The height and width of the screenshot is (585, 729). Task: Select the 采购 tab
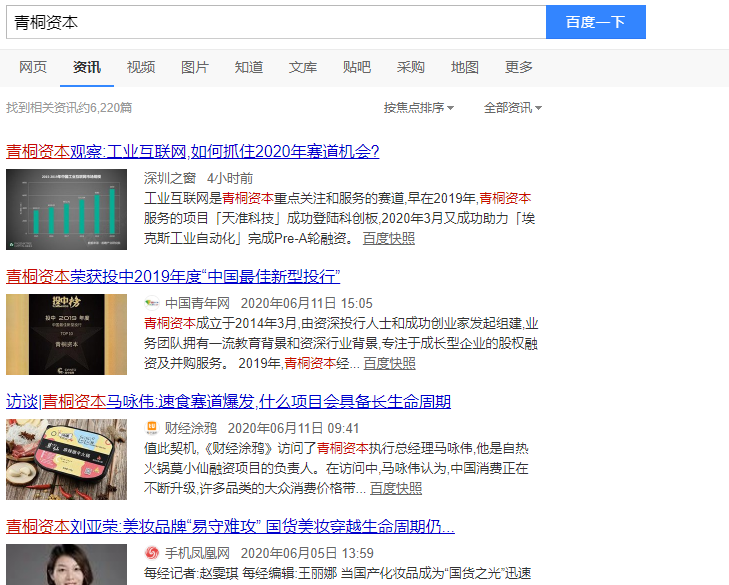(411, 67)
